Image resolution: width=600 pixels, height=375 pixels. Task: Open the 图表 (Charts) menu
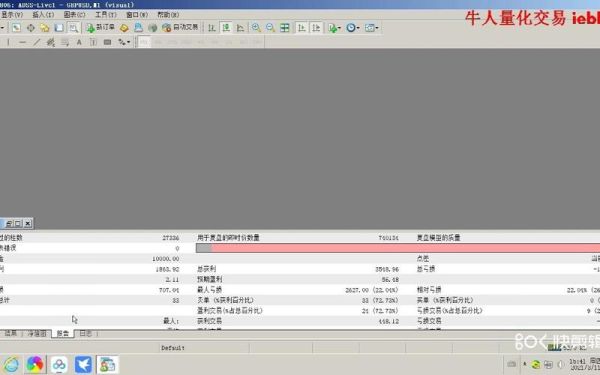click(x=74, y=15)
